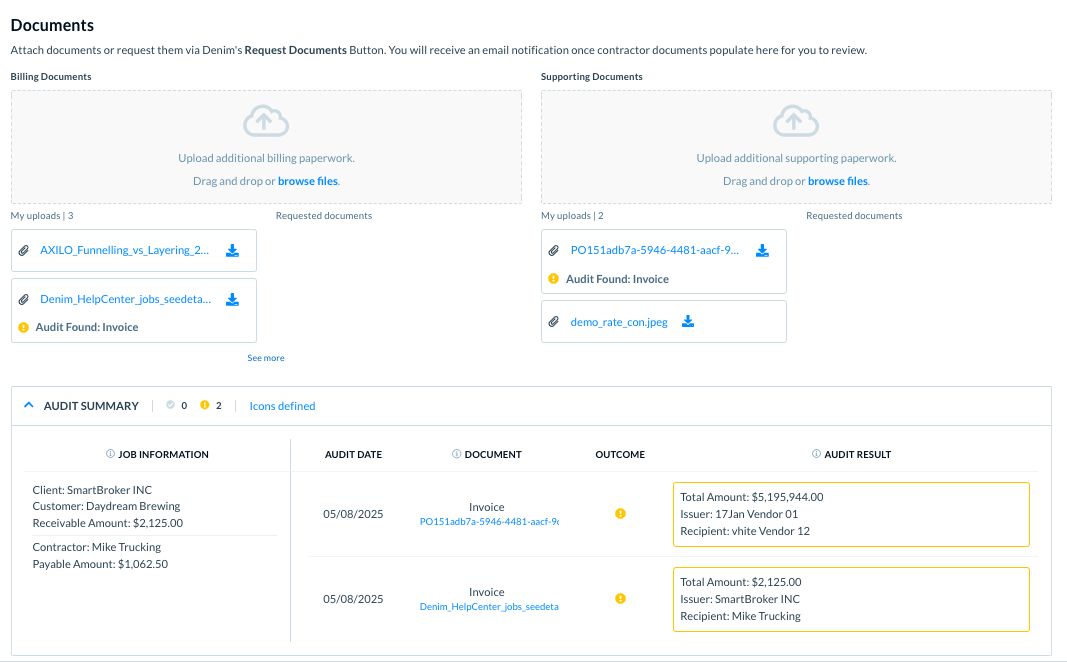Click the Job Information info icon

(x=110, y=454)
